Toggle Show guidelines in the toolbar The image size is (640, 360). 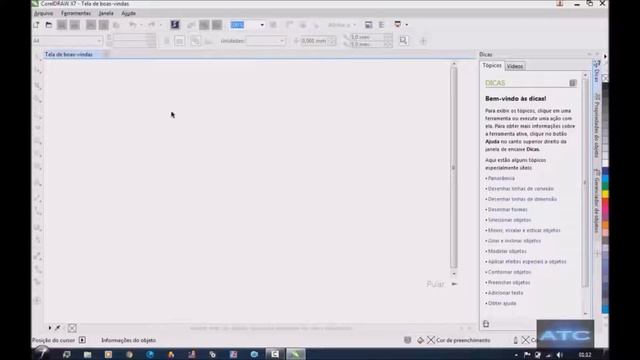coord(316,25)
